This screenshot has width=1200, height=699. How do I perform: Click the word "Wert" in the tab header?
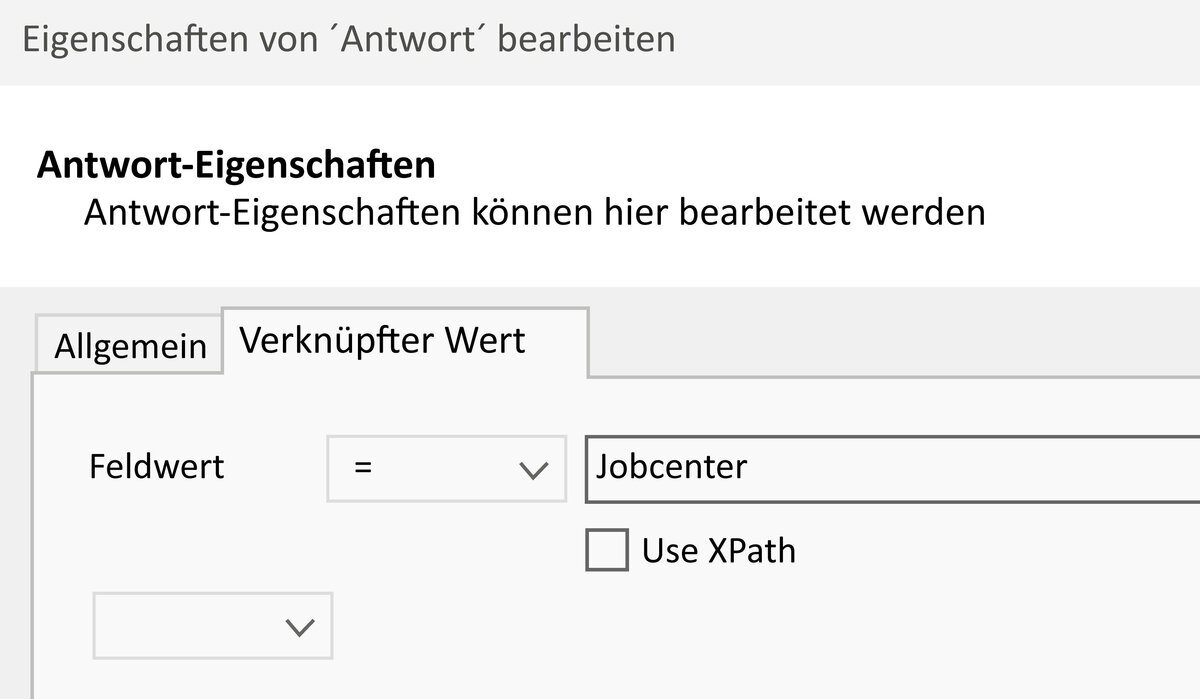click(485, 341)
